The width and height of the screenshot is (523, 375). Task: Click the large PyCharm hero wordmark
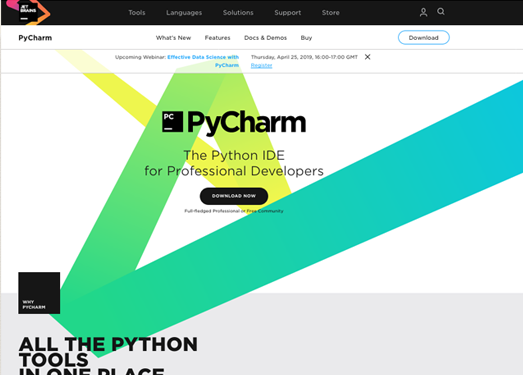[x=246, y=123]
